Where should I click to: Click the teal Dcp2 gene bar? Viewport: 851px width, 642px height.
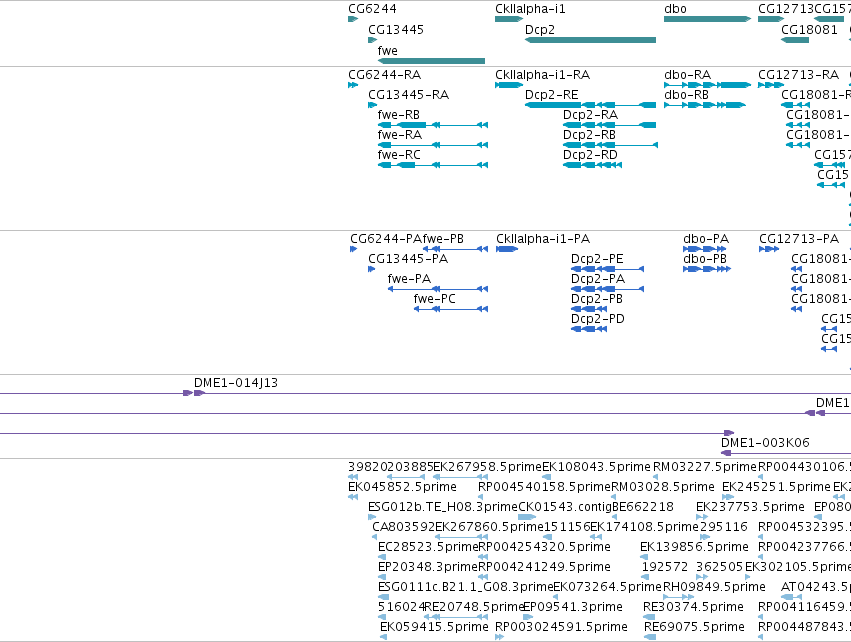pos(590,40)
